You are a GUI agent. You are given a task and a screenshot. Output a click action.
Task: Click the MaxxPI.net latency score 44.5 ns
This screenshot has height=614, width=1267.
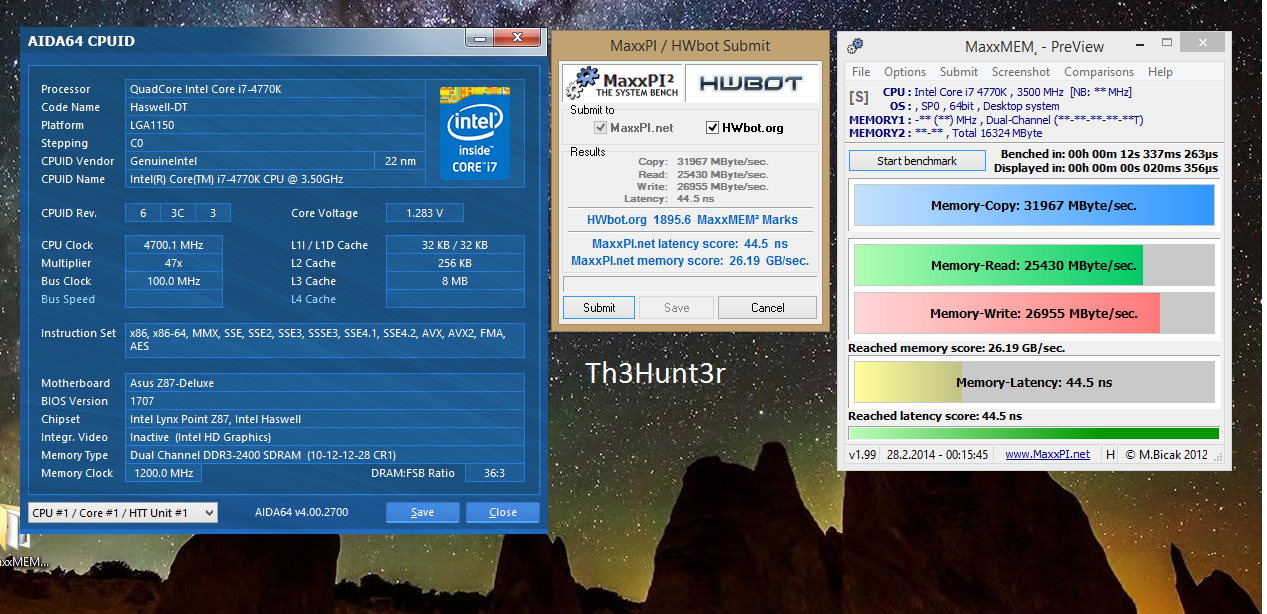(x=690, y=244)
